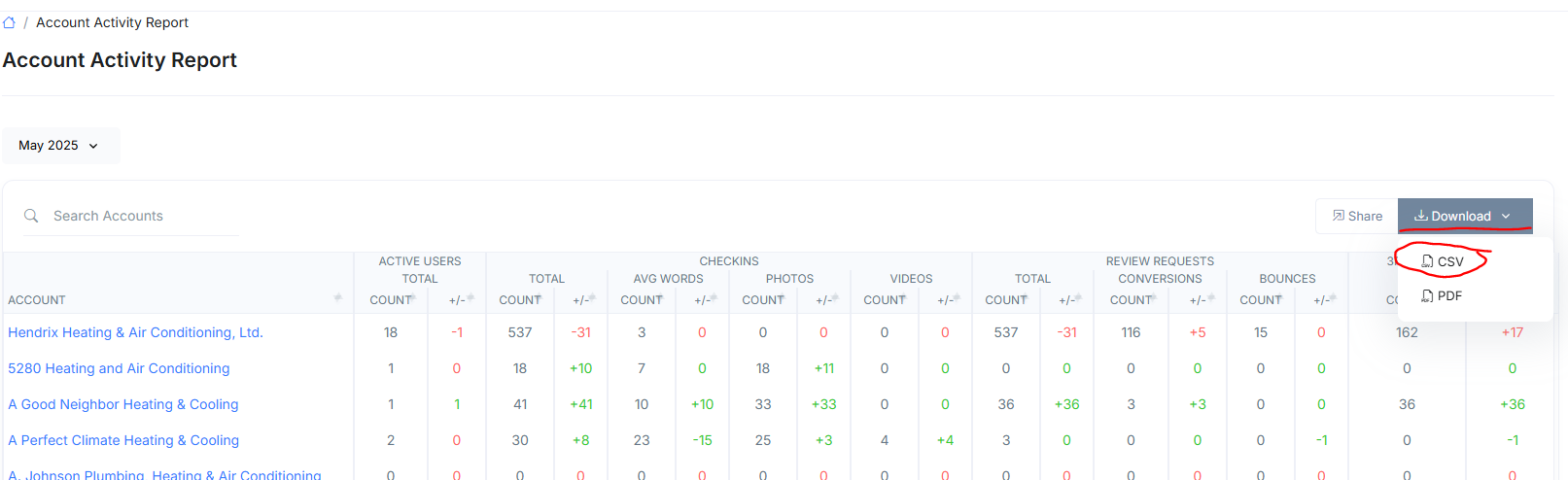Select CSV from download menu
1568x480 pixels.
[1444, 261]
